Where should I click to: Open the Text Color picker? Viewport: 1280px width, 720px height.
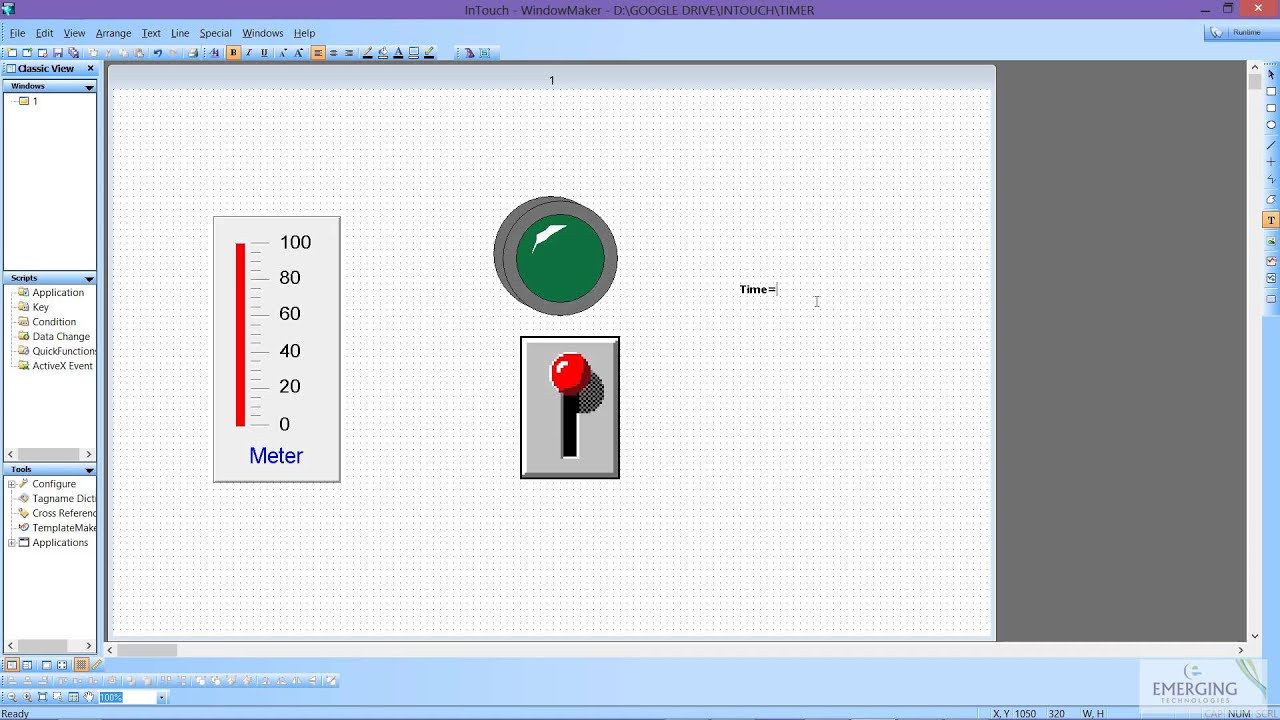click(398, 53)
